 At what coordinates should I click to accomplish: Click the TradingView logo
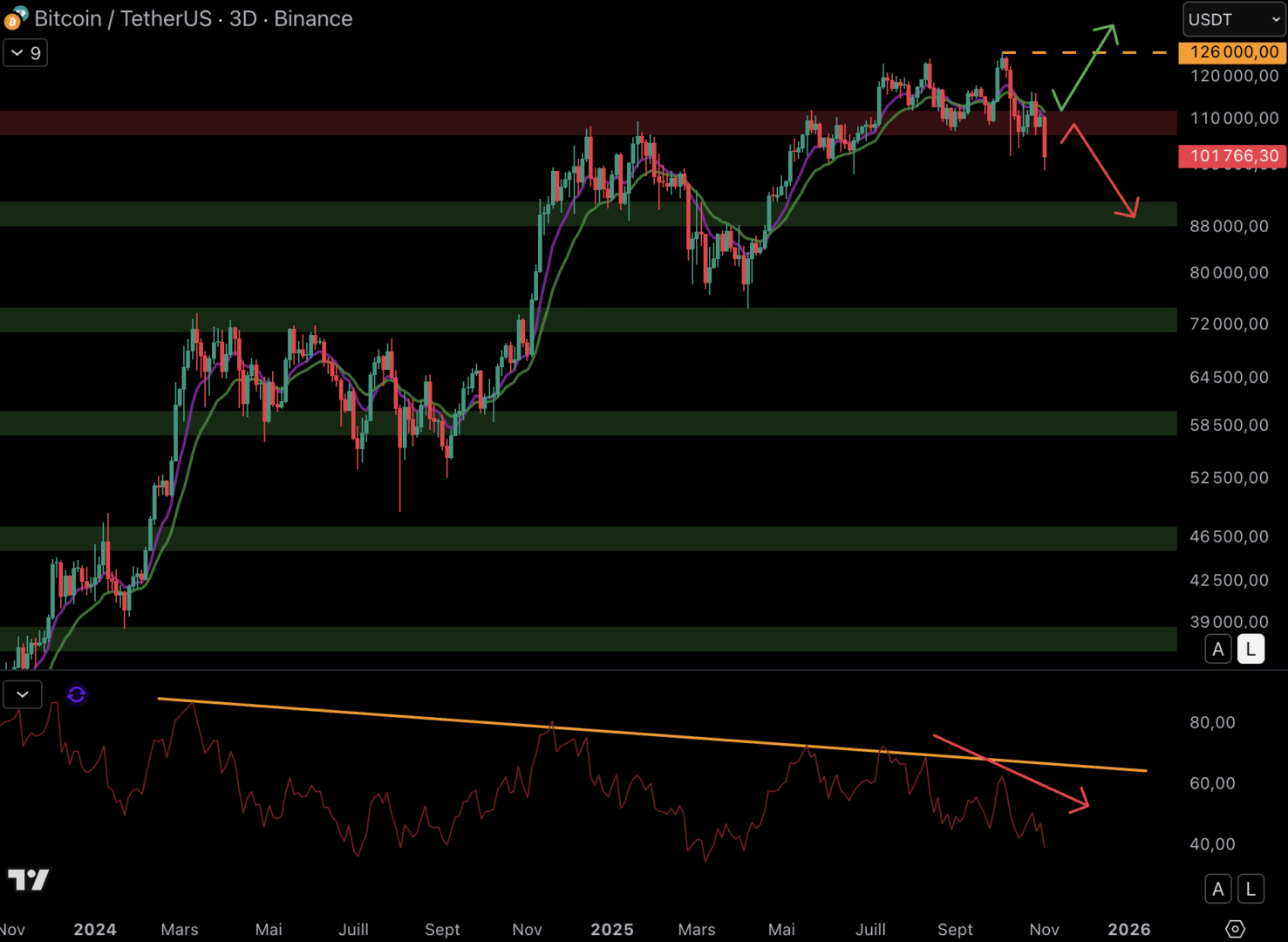click(x=28, y=879)
